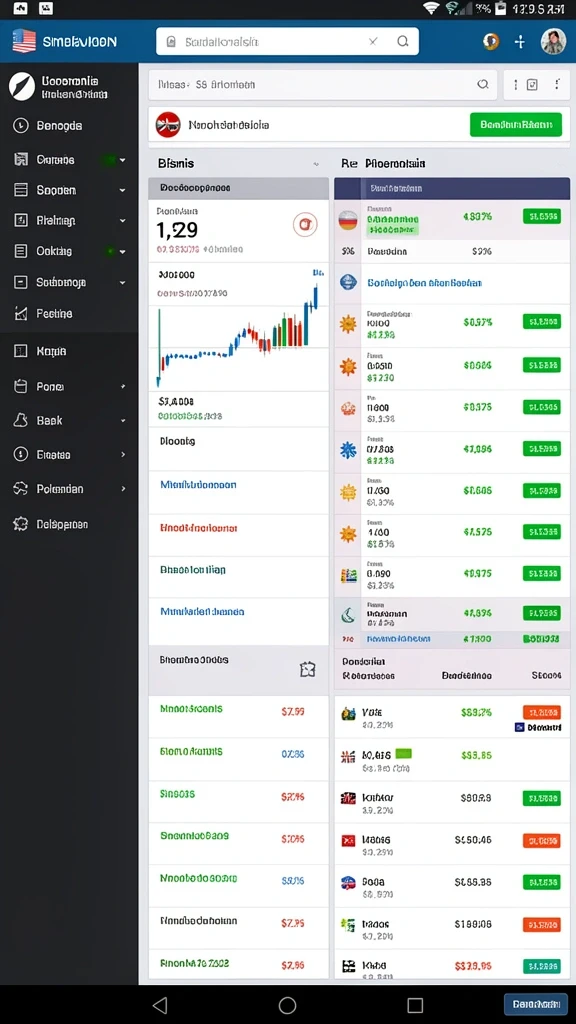Expand the "Beek" sidebar chevron
The height and width of the screenshot is (1024, 576).
click(123, 421)
